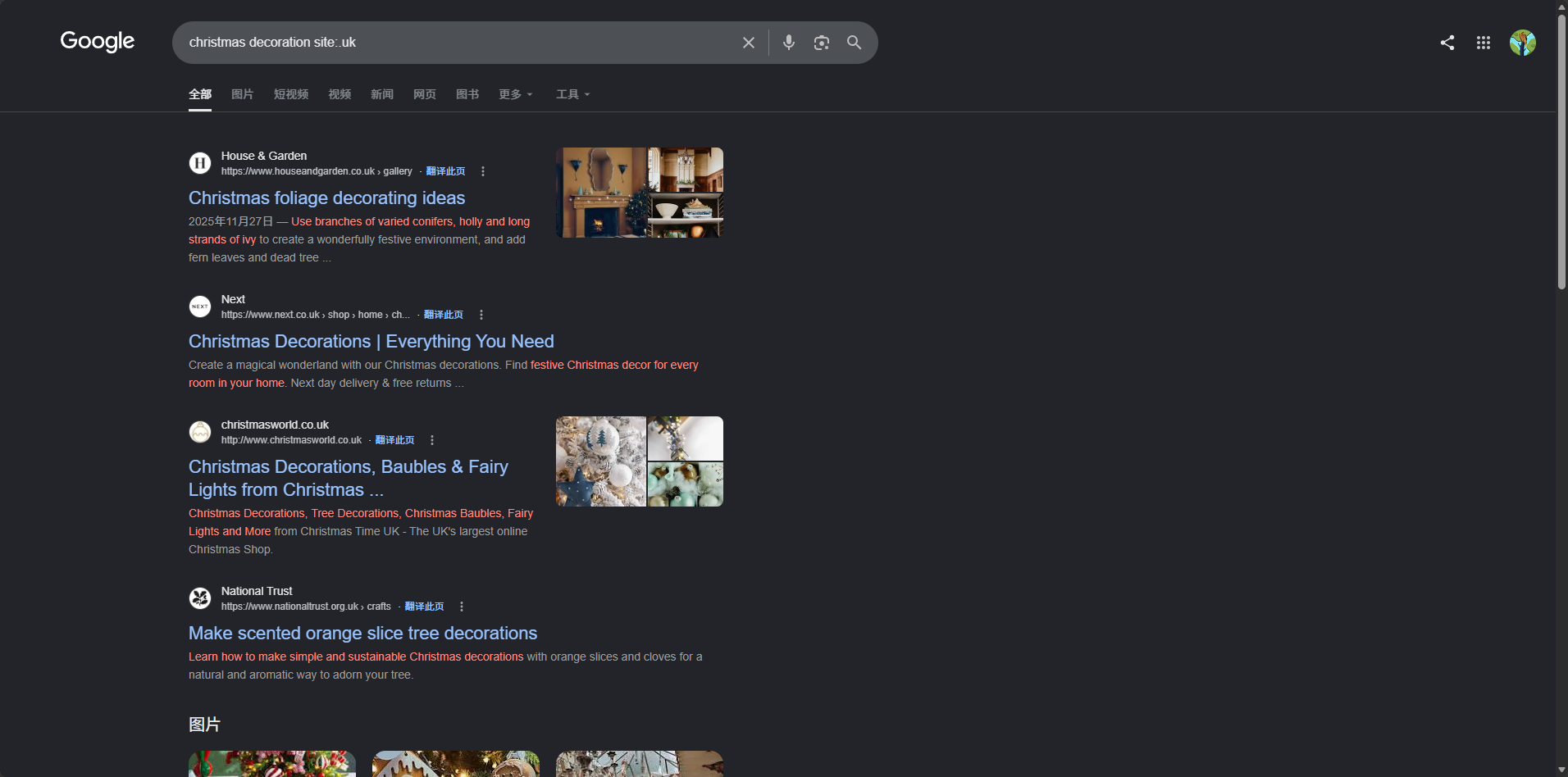Open more options for House & Garden result
The image size is (1568, 777).
(483, 171)
